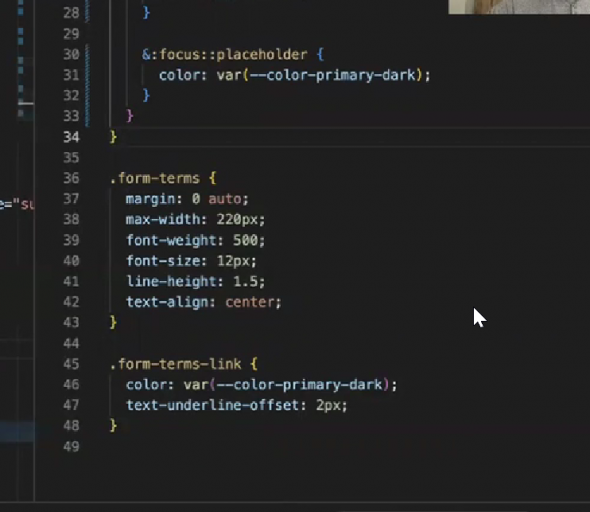Image resolution: width=590 pixels, height=512 pixels.
Task: Place cursor in the &:focus::placeholder selector
Action: click(x=225, y=55)
